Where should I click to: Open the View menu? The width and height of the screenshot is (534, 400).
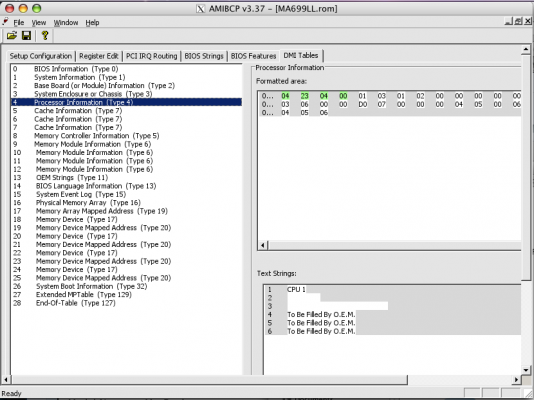pyautogui.click(x=39, y=23)
